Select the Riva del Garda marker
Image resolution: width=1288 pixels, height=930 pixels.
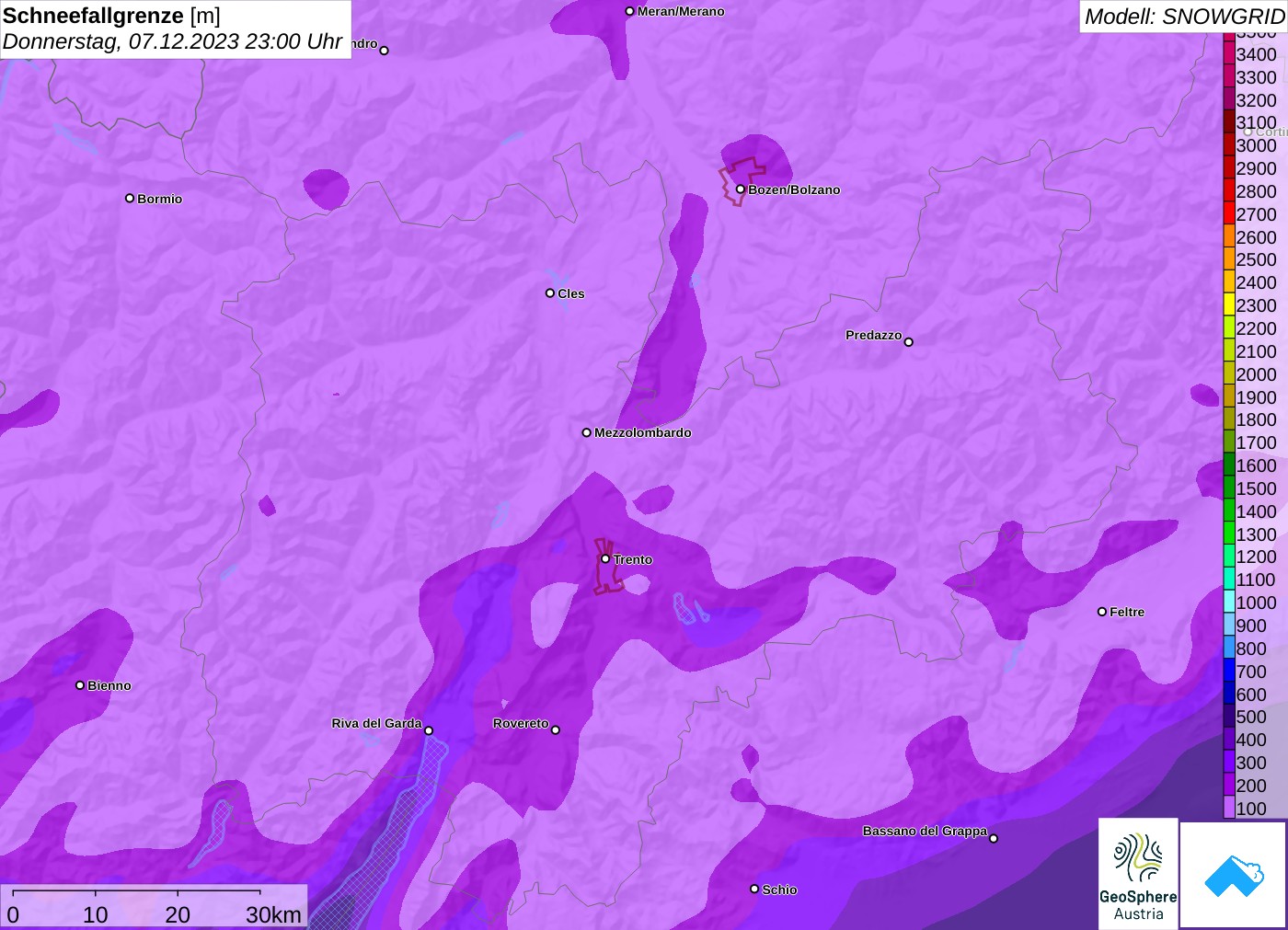click(429, 730)
